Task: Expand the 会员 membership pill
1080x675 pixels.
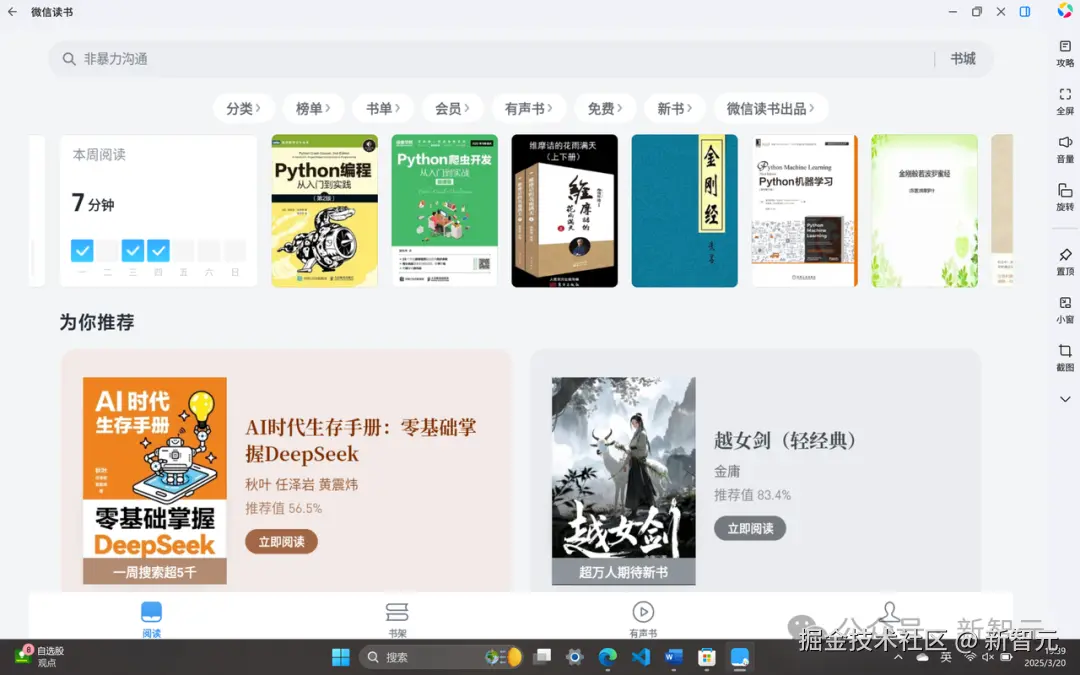Action: 452,108
